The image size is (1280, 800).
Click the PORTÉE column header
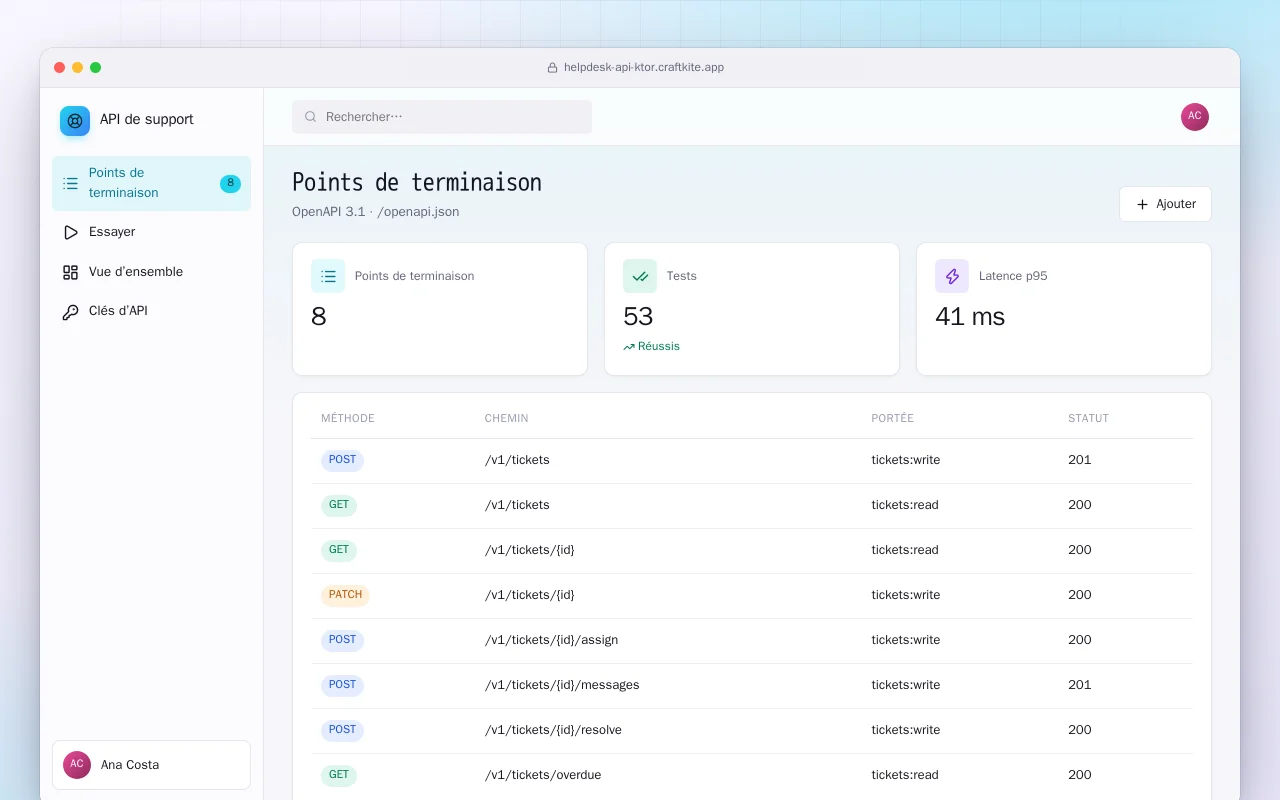(893, 418)
